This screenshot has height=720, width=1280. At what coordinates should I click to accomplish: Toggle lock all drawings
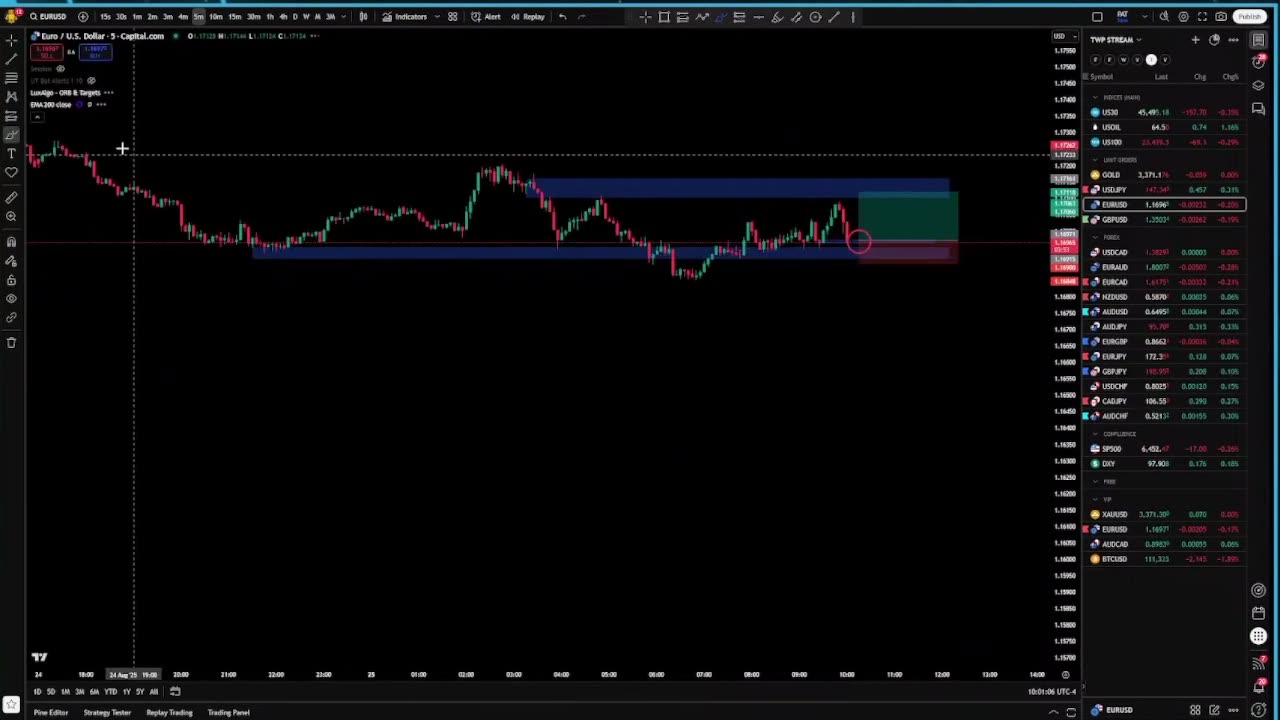11,280
